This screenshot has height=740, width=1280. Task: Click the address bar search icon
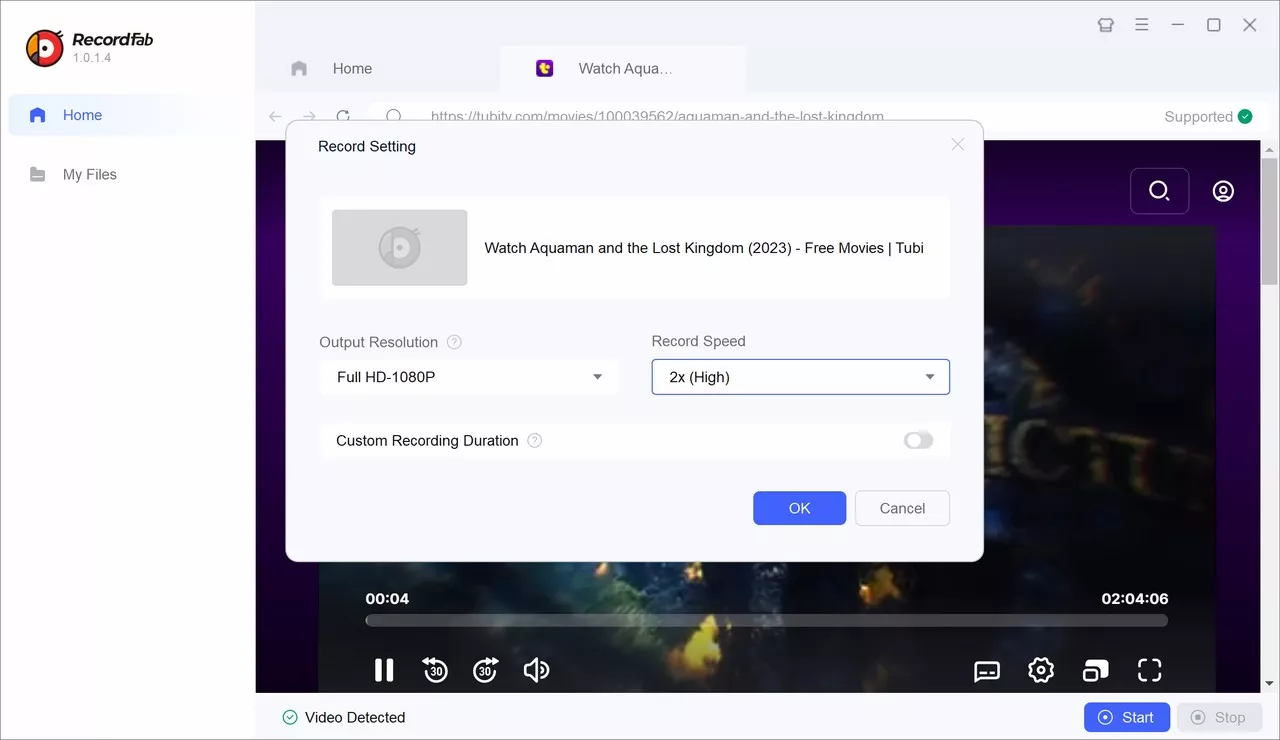[x=394, y=116]
